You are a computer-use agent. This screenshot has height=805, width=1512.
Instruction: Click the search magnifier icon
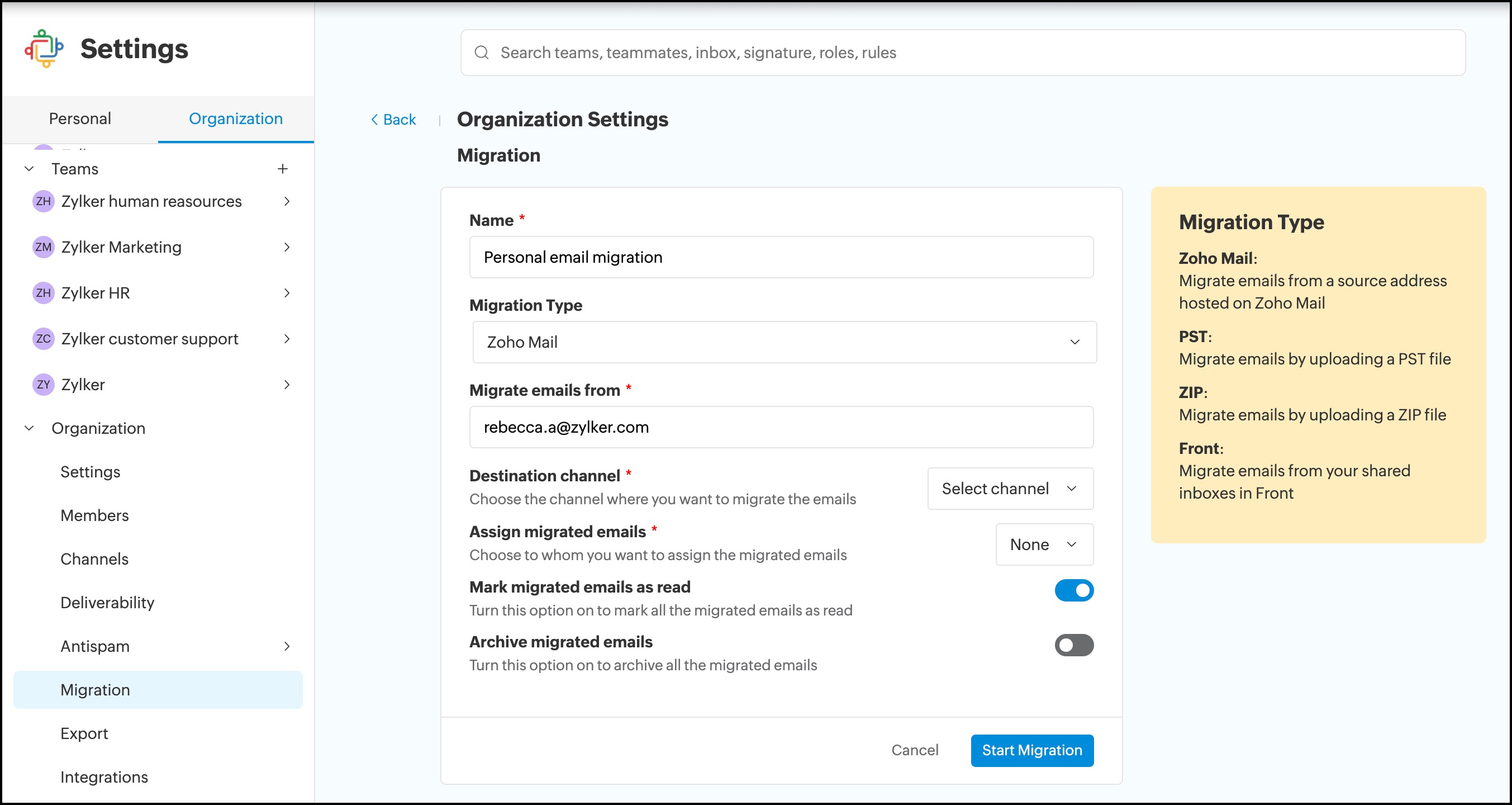(x=481, y=53)
